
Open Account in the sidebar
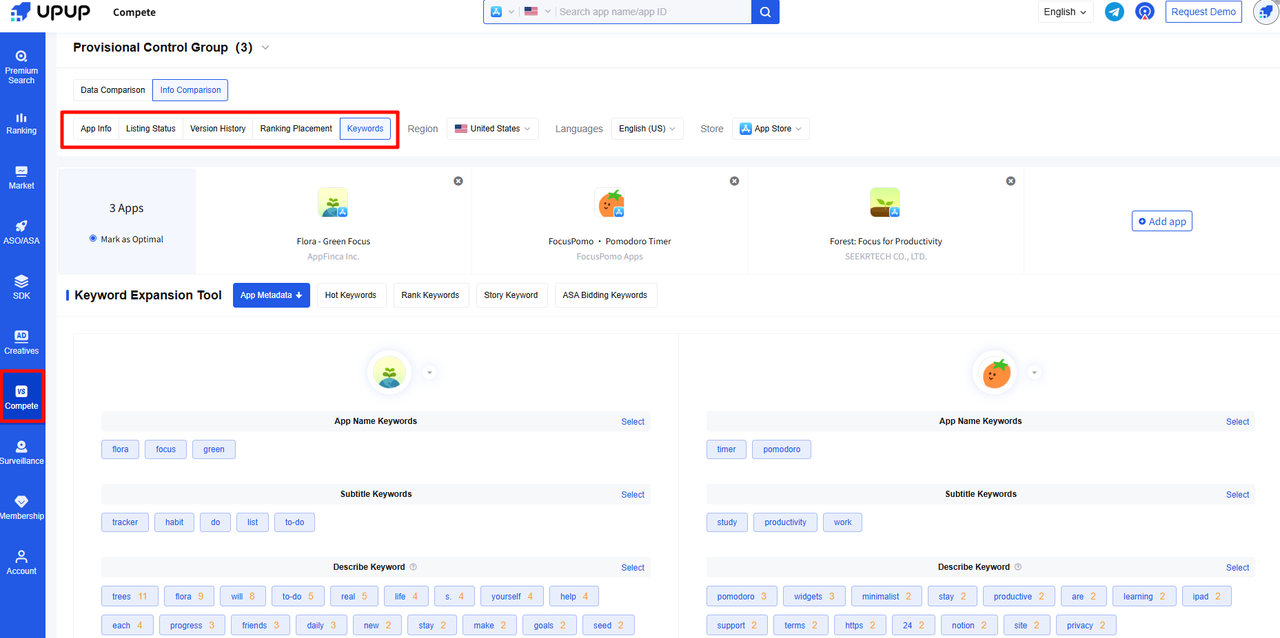[21, 562]
